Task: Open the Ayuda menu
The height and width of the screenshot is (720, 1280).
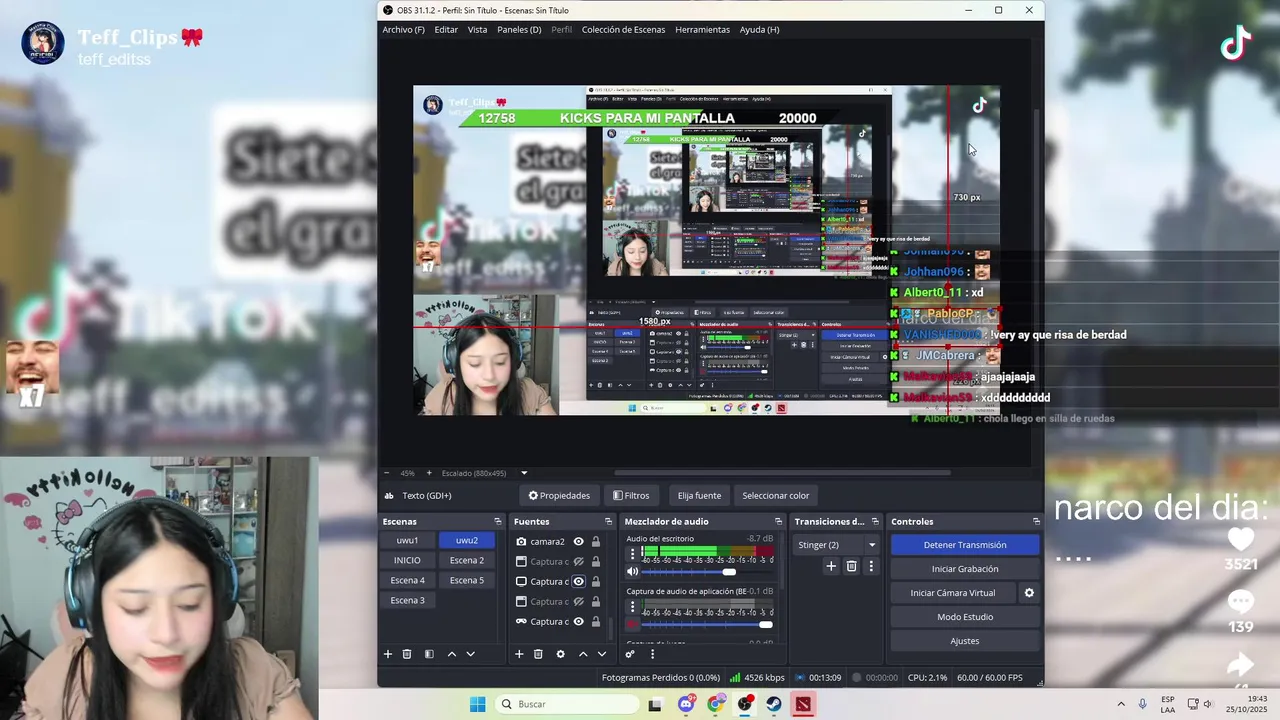Action: pos(759,30)
